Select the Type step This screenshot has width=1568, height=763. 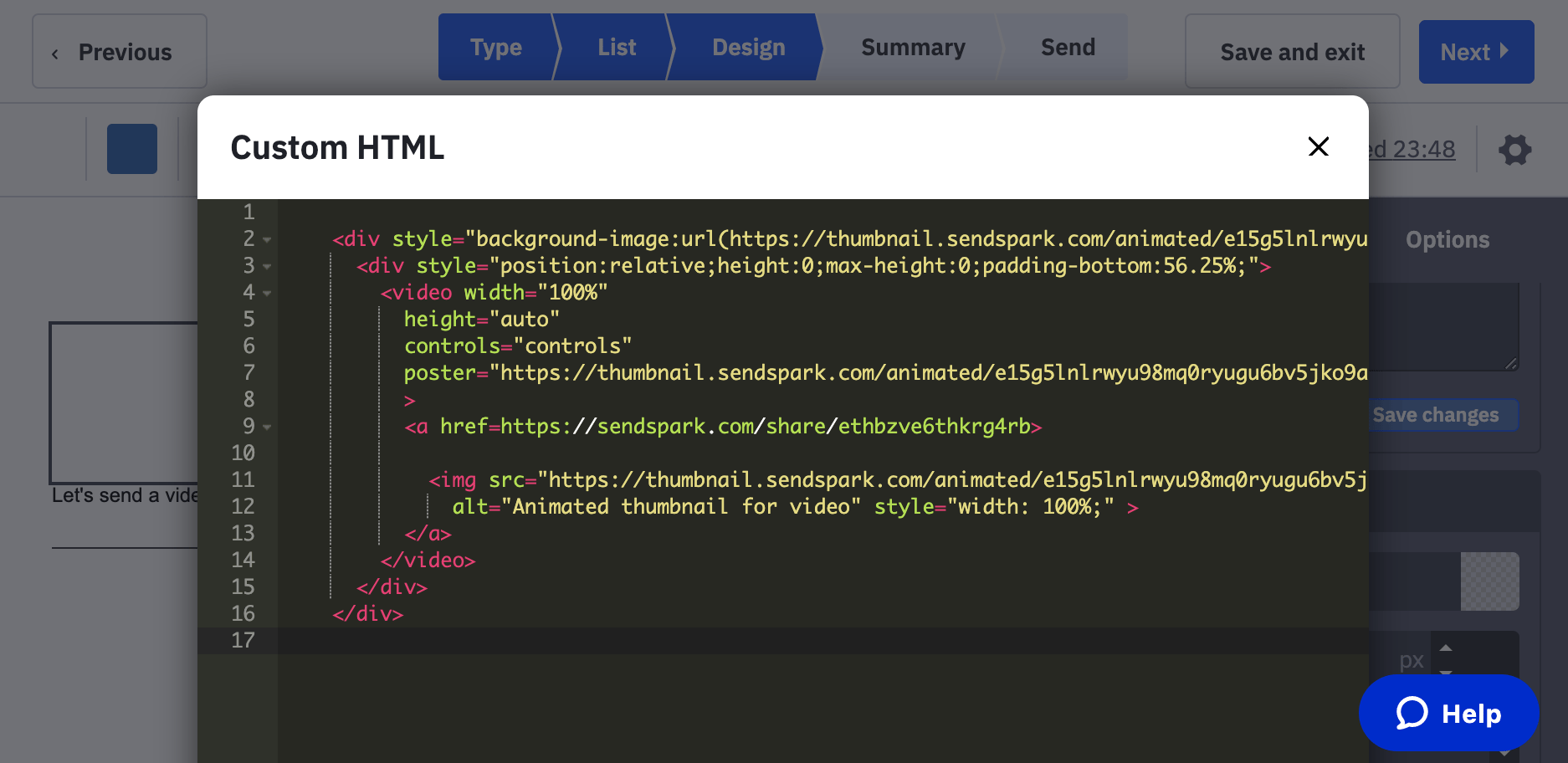(x=495, y=47)
